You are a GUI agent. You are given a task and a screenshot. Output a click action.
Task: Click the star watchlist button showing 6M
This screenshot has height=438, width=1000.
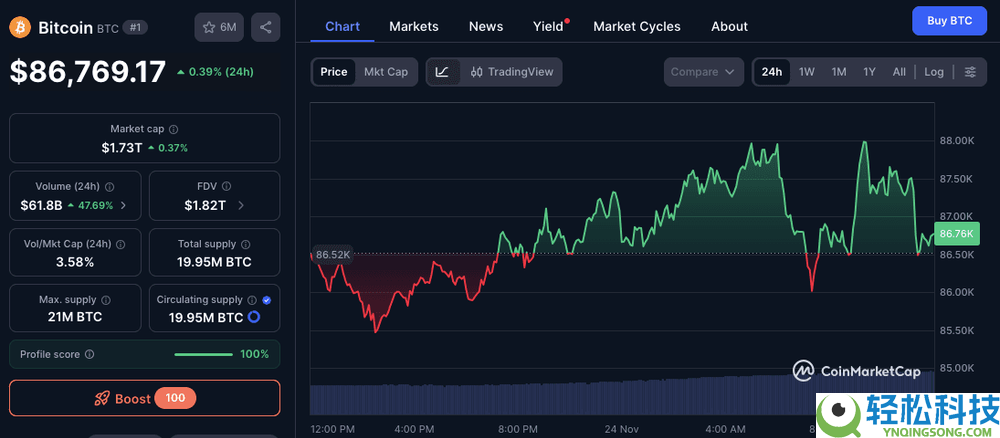pos(219,27)
